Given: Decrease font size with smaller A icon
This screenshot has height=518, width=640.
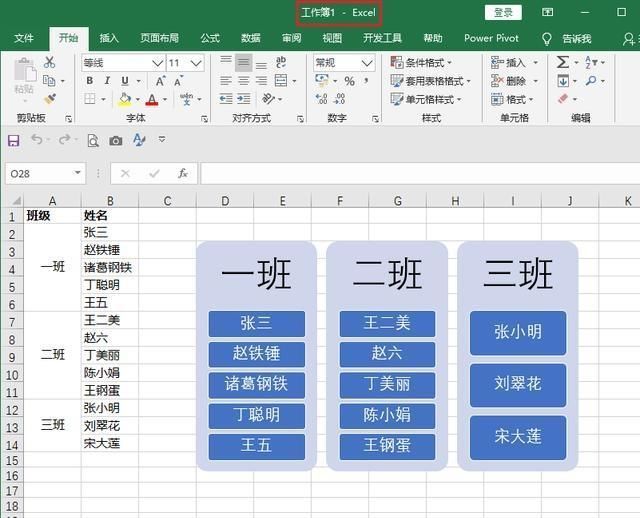Looking at the screenshot, I should click(178, 81).
